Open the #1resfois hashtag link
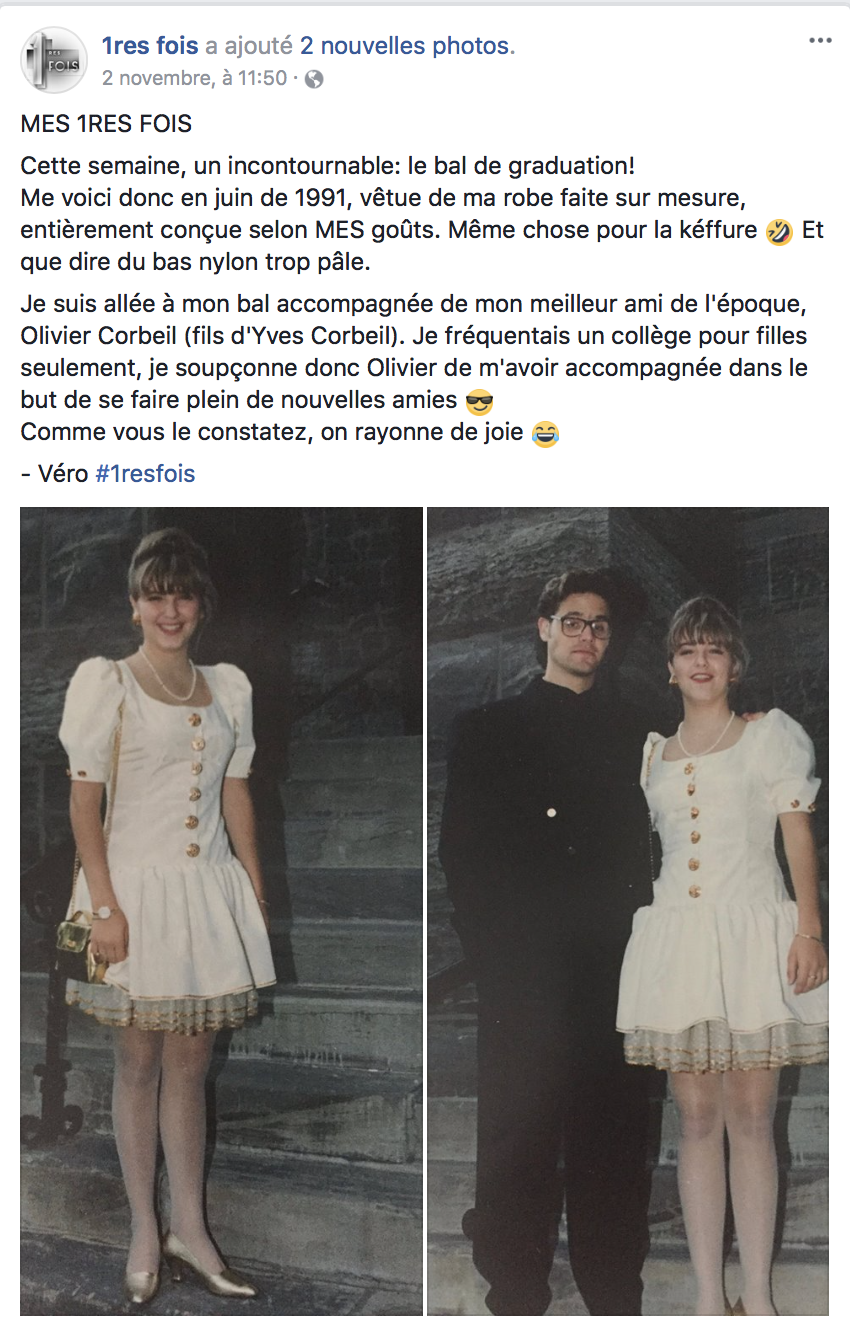850x1330 pixels. (145, 473)
